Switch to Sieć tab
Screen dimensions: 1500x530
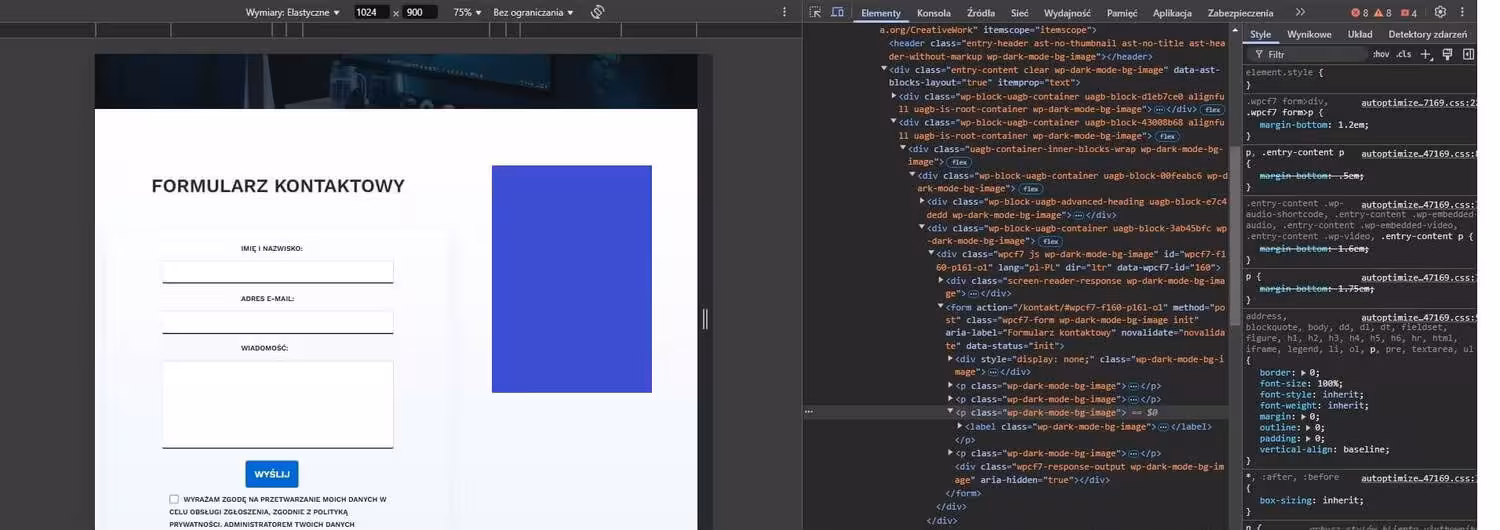click(1019, 13)
